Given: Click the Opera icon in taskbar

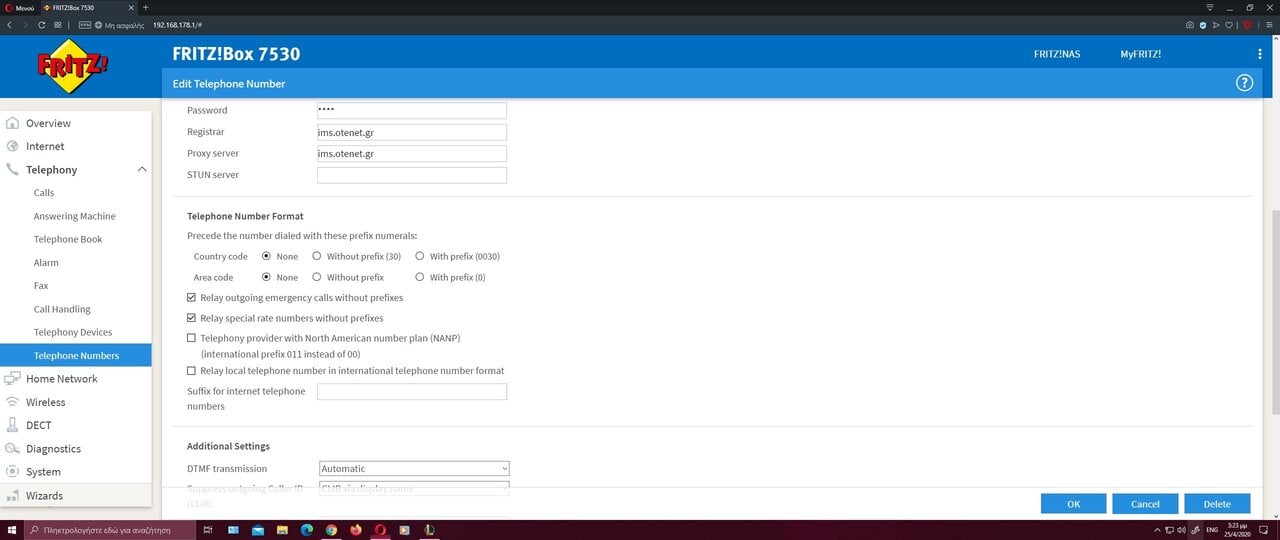Looking at the screenshot, I should pyautogui.click(x=381, y=529).
